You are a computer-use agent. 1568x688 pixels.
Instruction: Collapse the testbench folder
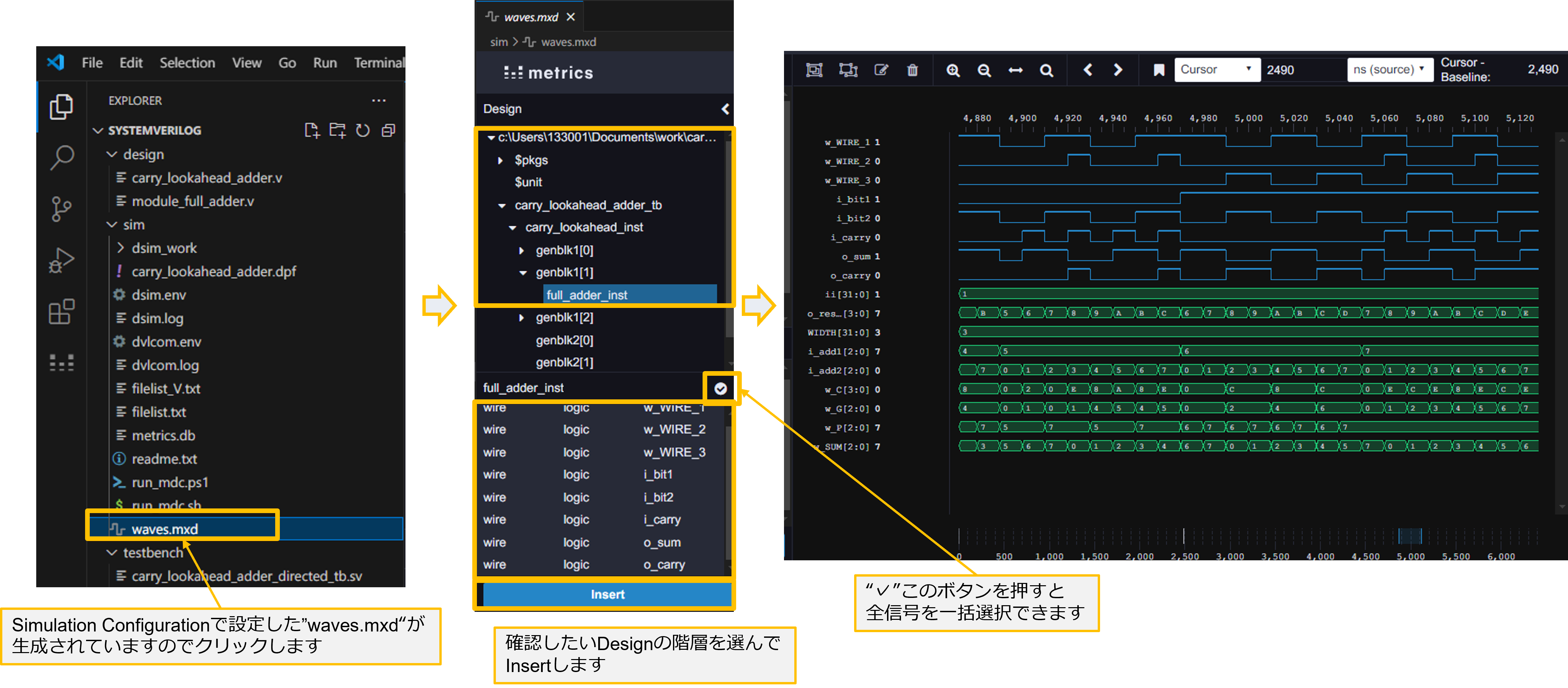point(111,552)
